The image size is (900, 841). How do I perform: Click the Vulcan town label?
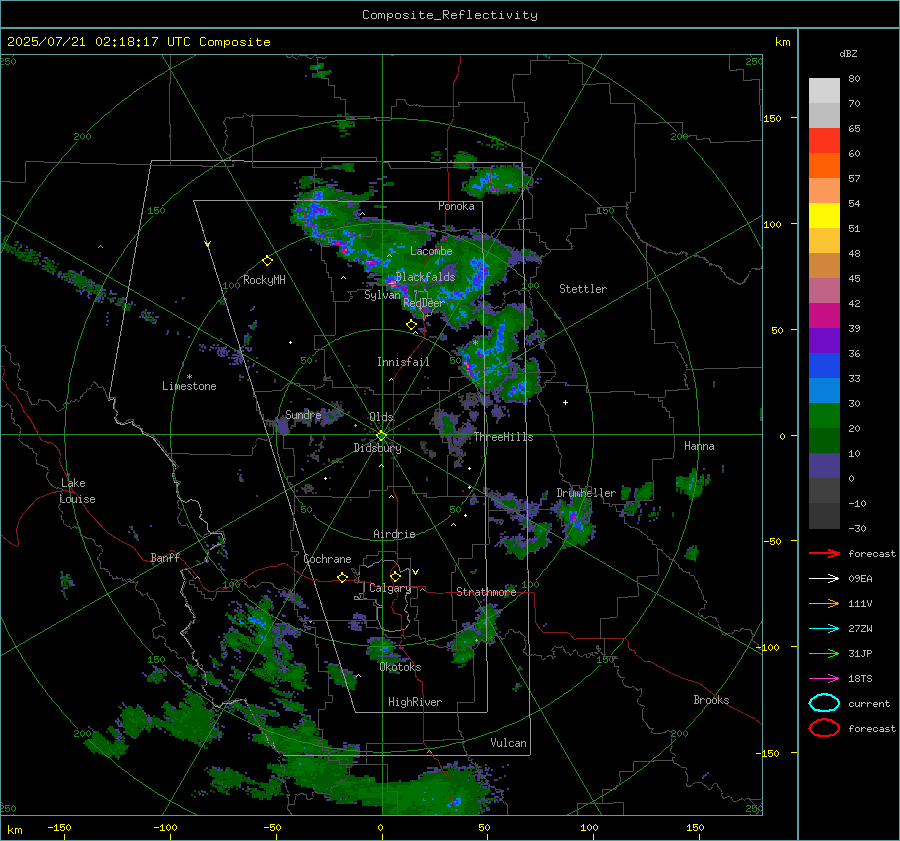pyautogui.click(x=509, y=743)
